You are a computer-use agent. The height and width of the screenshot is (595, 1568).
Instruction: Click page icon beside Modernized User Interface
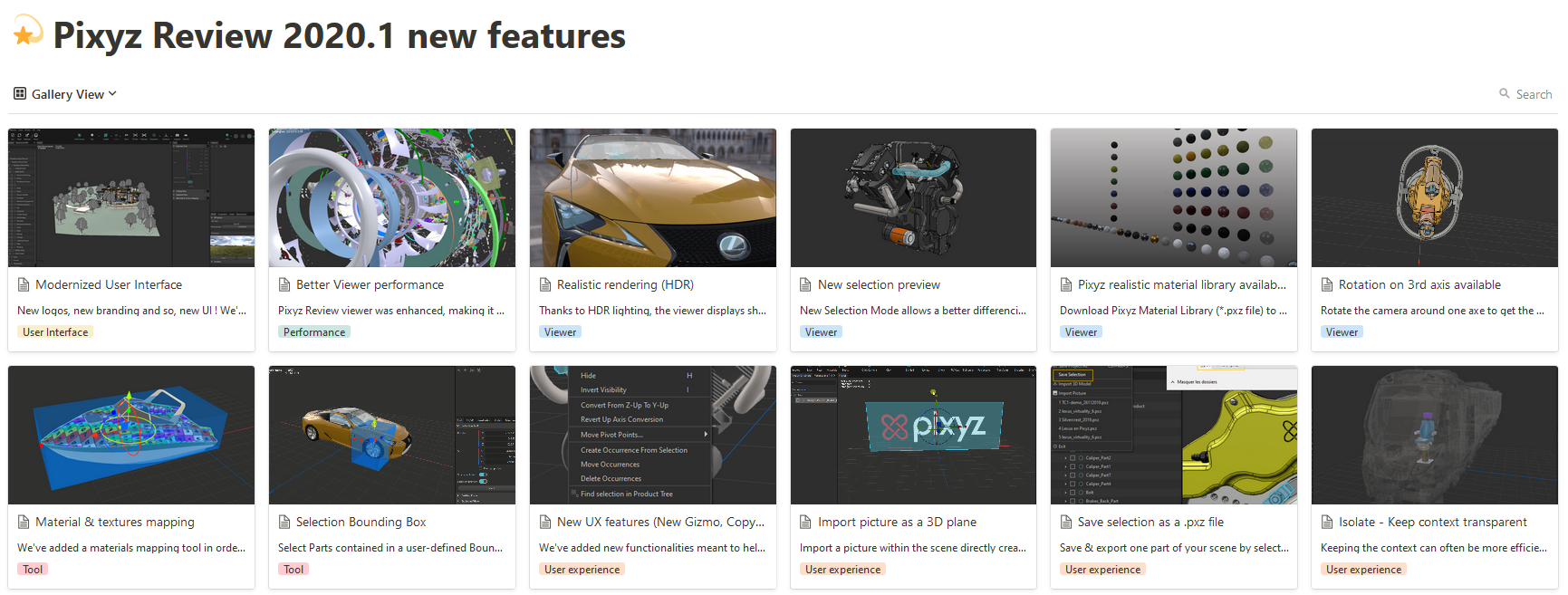[24, 284]
